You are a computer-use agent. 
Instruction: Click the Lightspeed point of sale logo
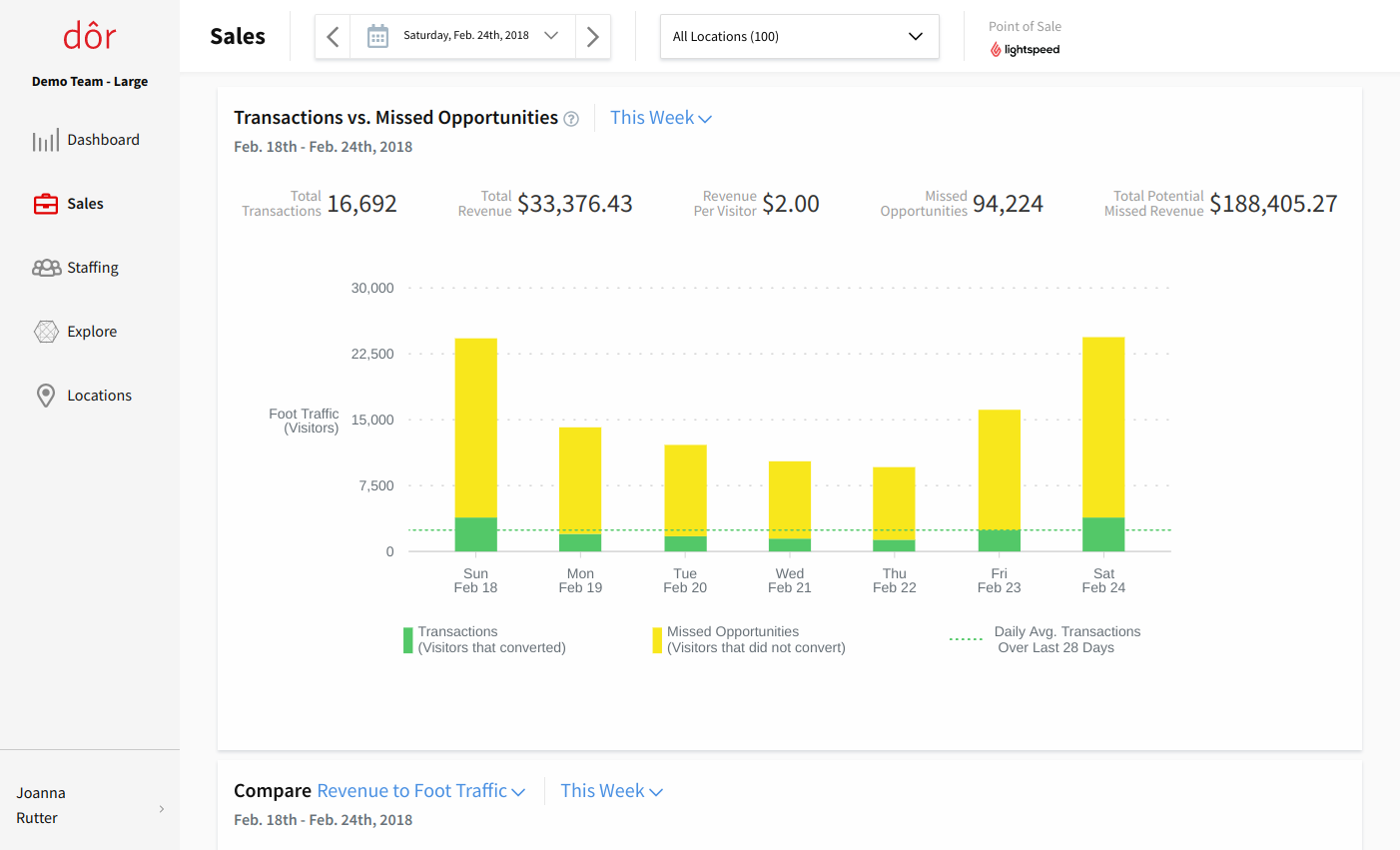click(x=1025, y=48)
